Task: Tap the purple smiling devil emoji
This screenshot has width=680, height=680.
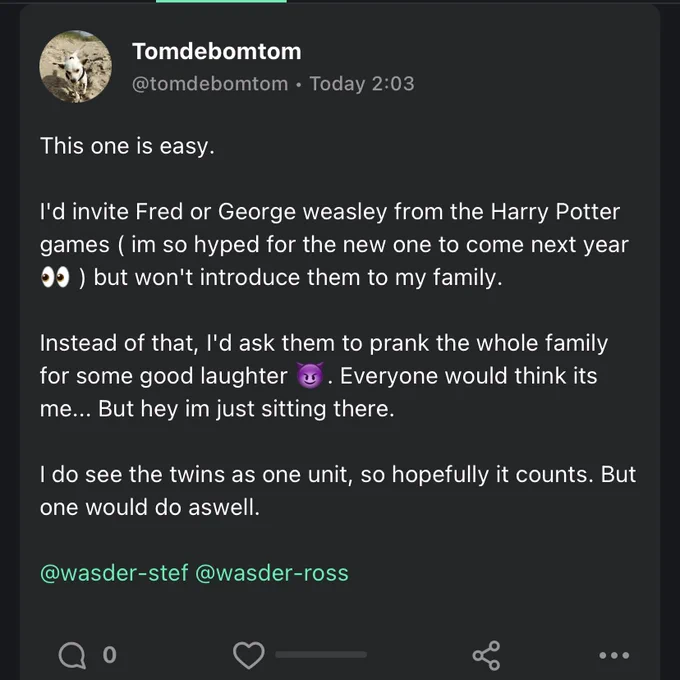Action: pos(310,375)
